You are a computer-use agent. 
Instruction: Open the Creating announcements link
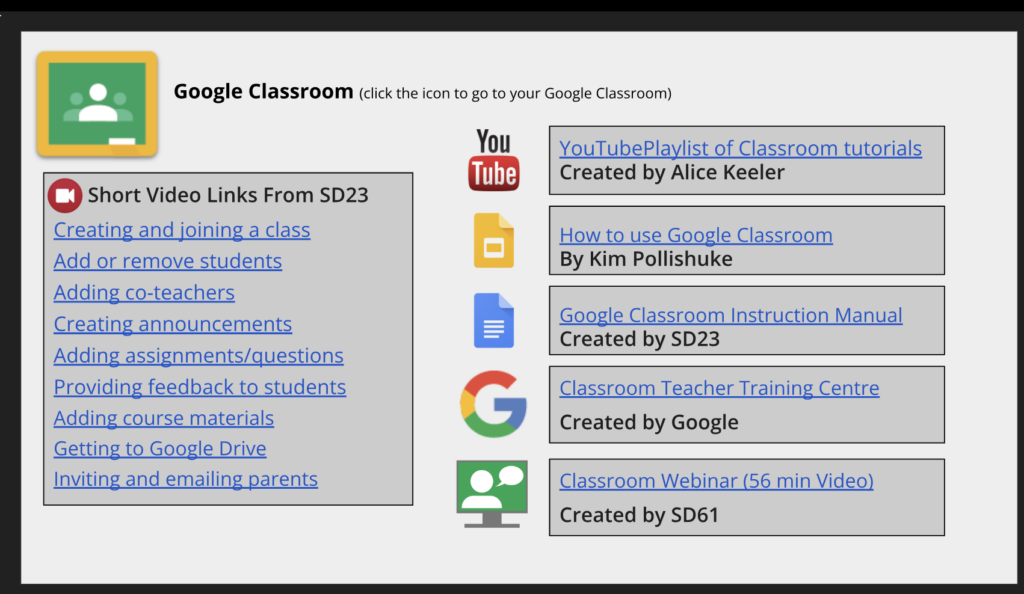pyautogui.click(x=173, y=324)
